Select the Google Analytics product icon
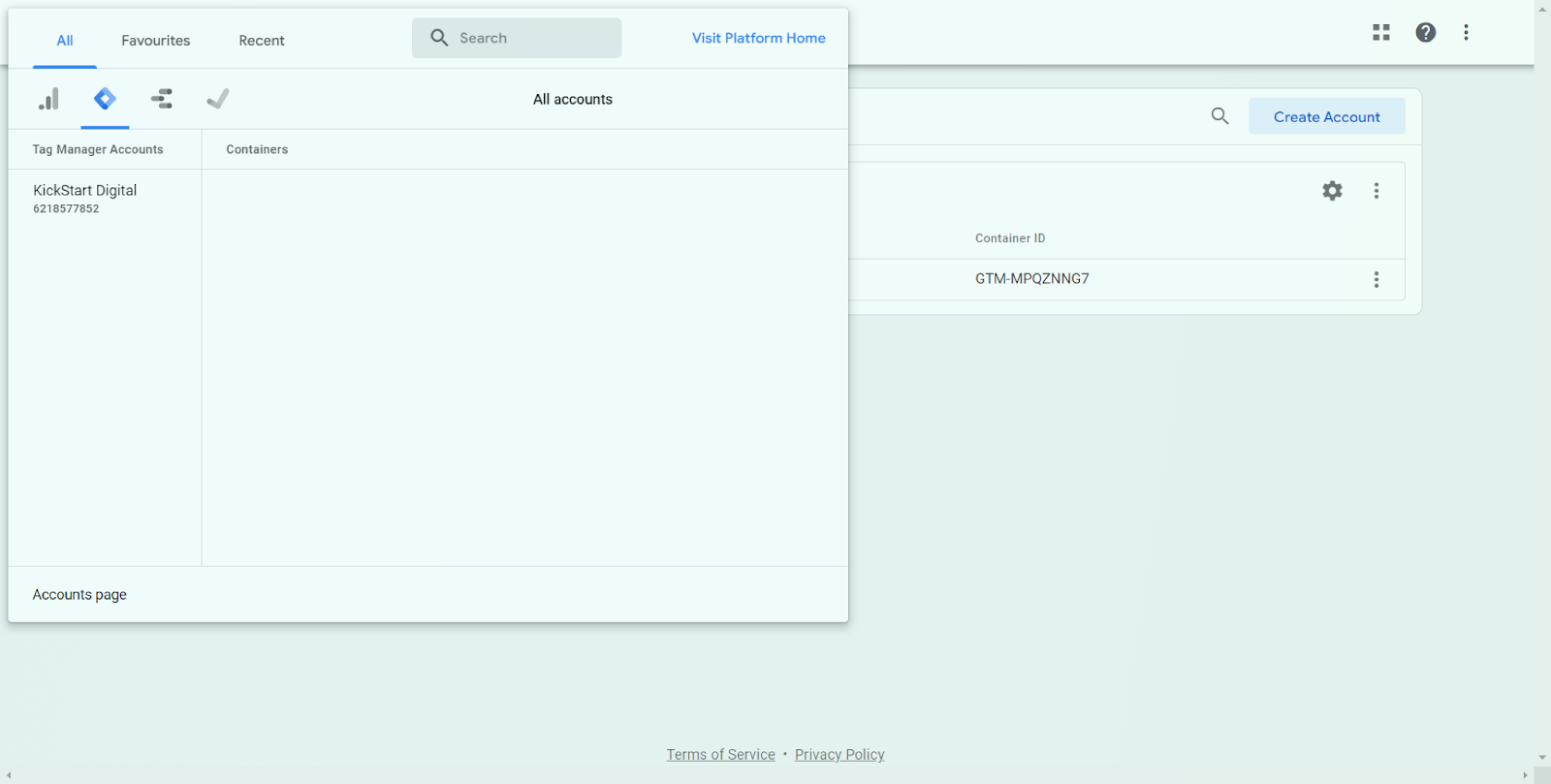Image resolution: width=1551 pixels, height=784 pixels. click(48, 99)
